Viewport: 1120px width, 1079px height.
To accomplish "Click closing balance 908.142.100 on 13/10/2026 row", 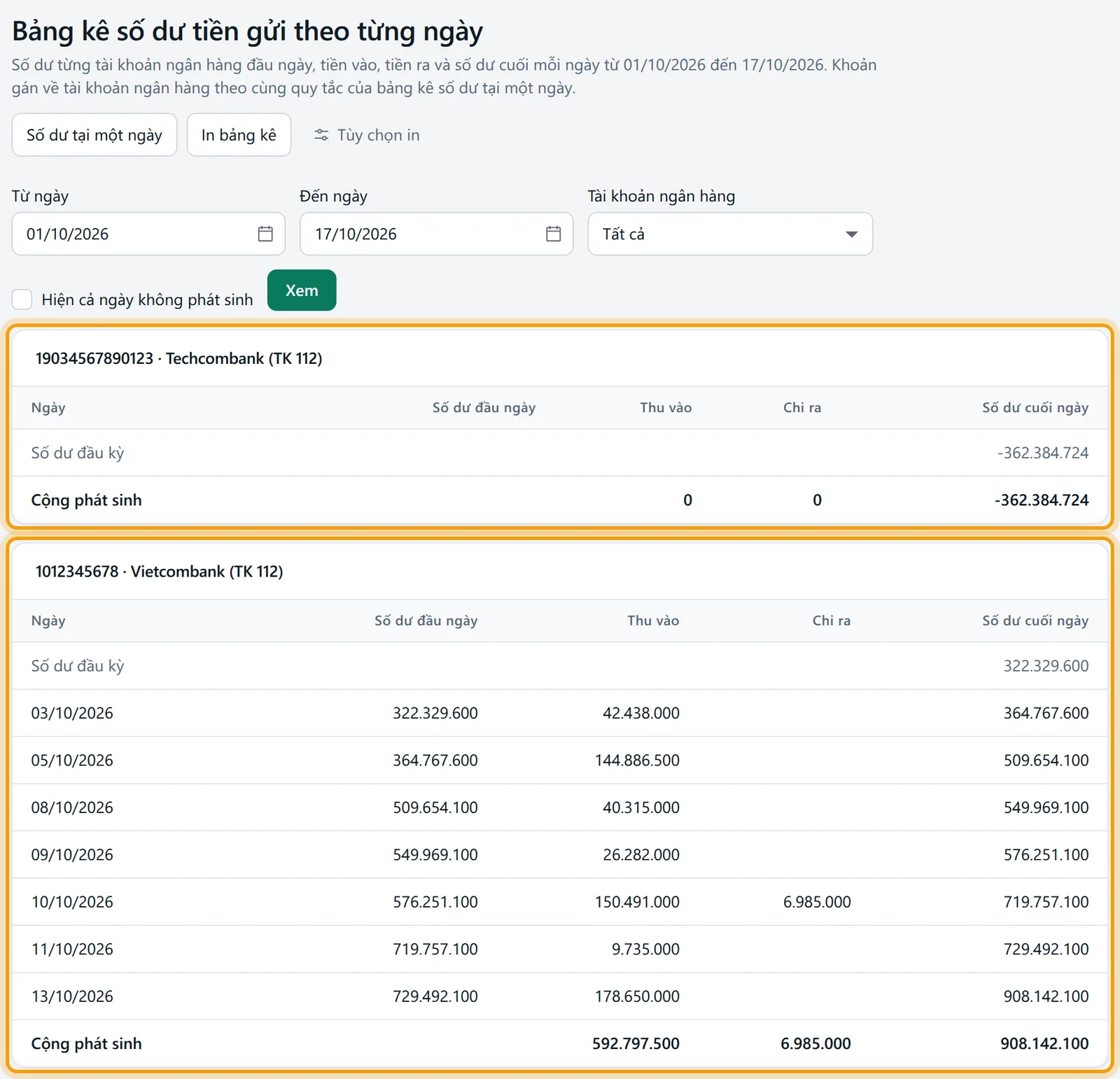I will tap(1046, 996).
